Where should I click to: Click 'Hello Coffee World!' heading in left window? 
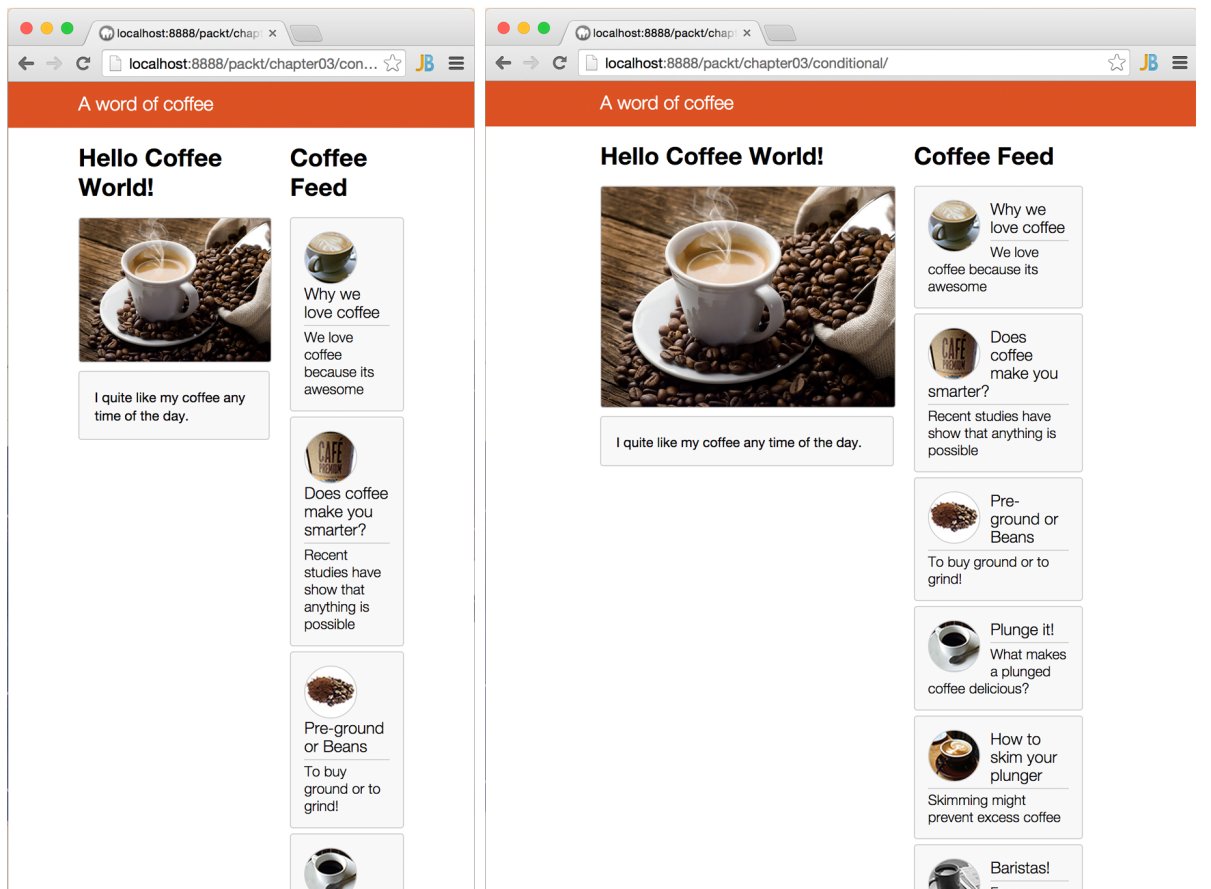tap(150, 173)
